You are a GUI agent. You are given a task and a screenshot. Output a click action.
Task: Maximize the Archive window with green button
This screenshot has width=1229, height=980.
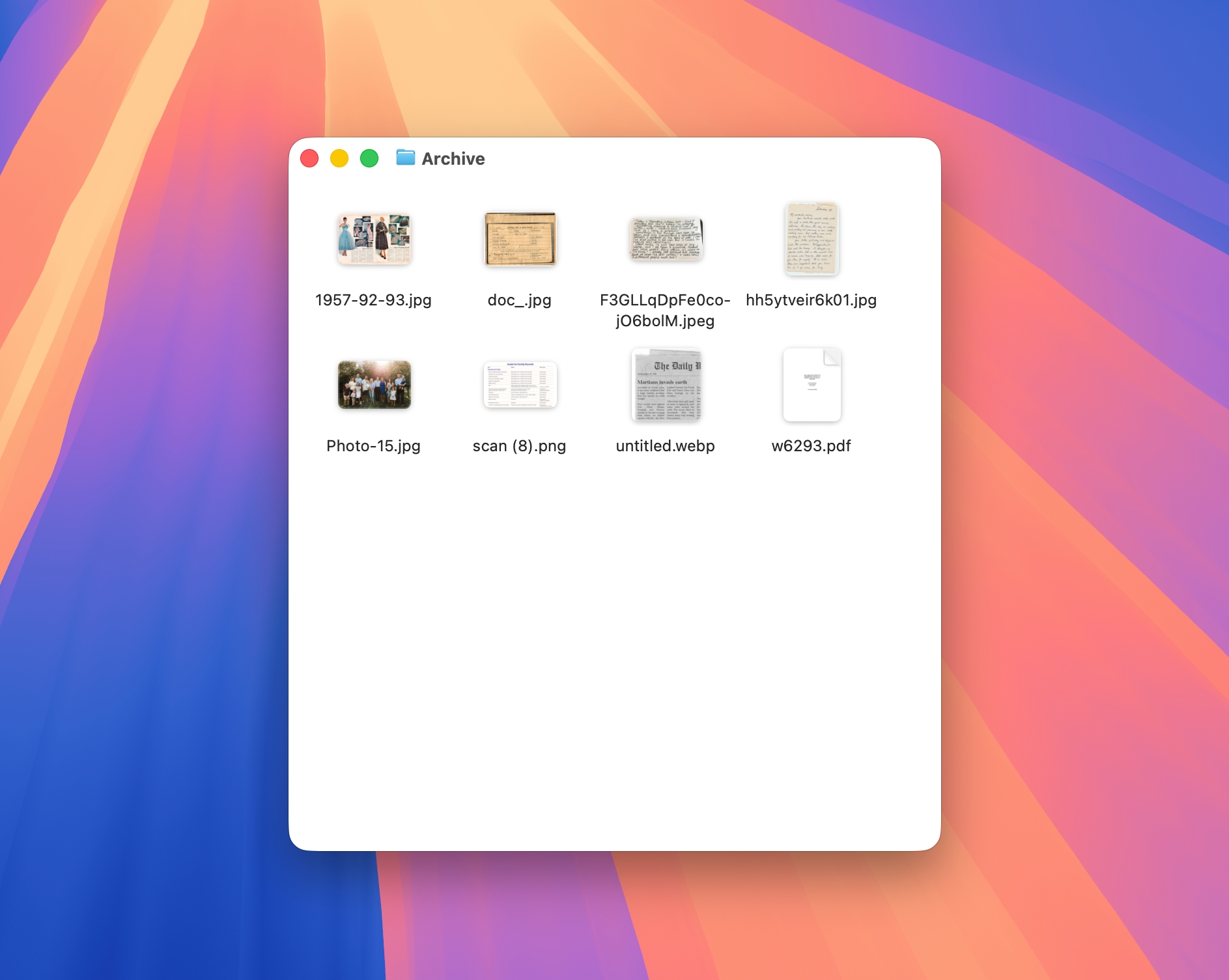369,158
